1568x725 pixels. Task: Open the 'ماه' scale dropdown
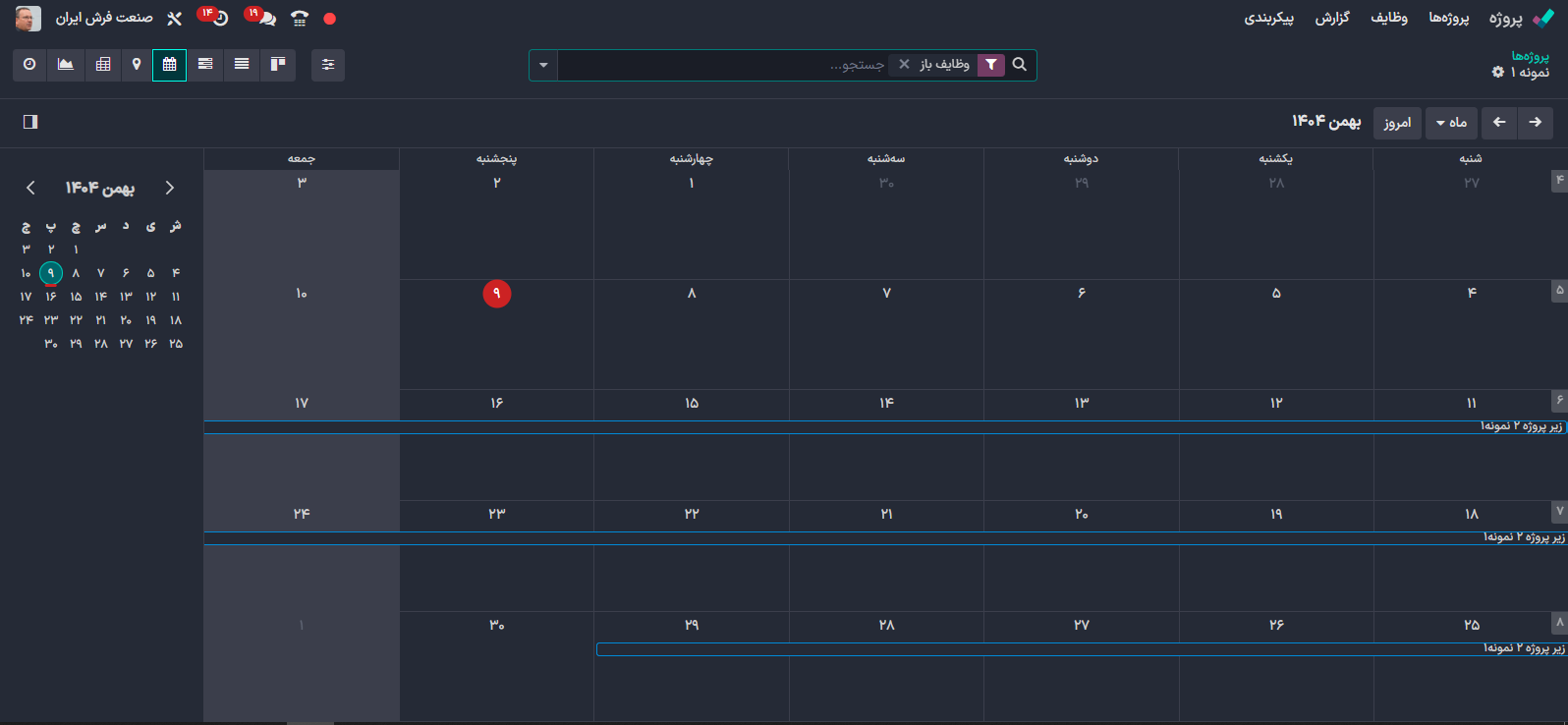coord(1450,123)
